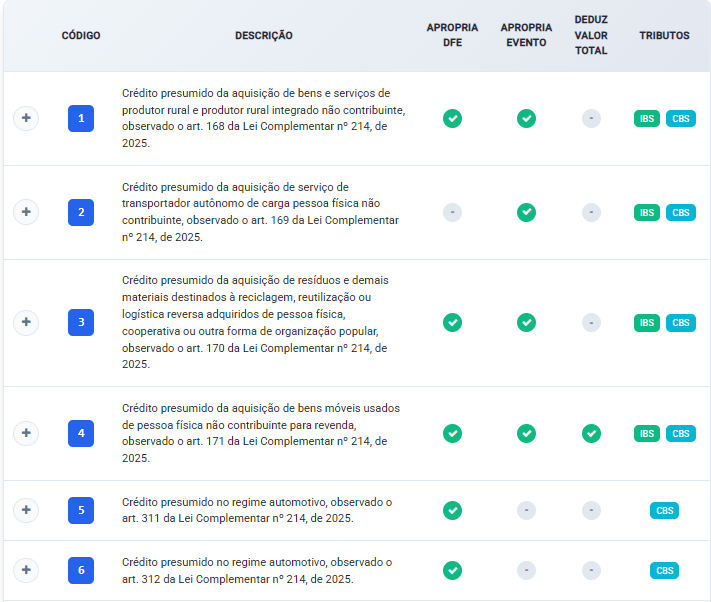
Task: Click Apropria DFe check icon for row 6
Action: pos(452,570)
